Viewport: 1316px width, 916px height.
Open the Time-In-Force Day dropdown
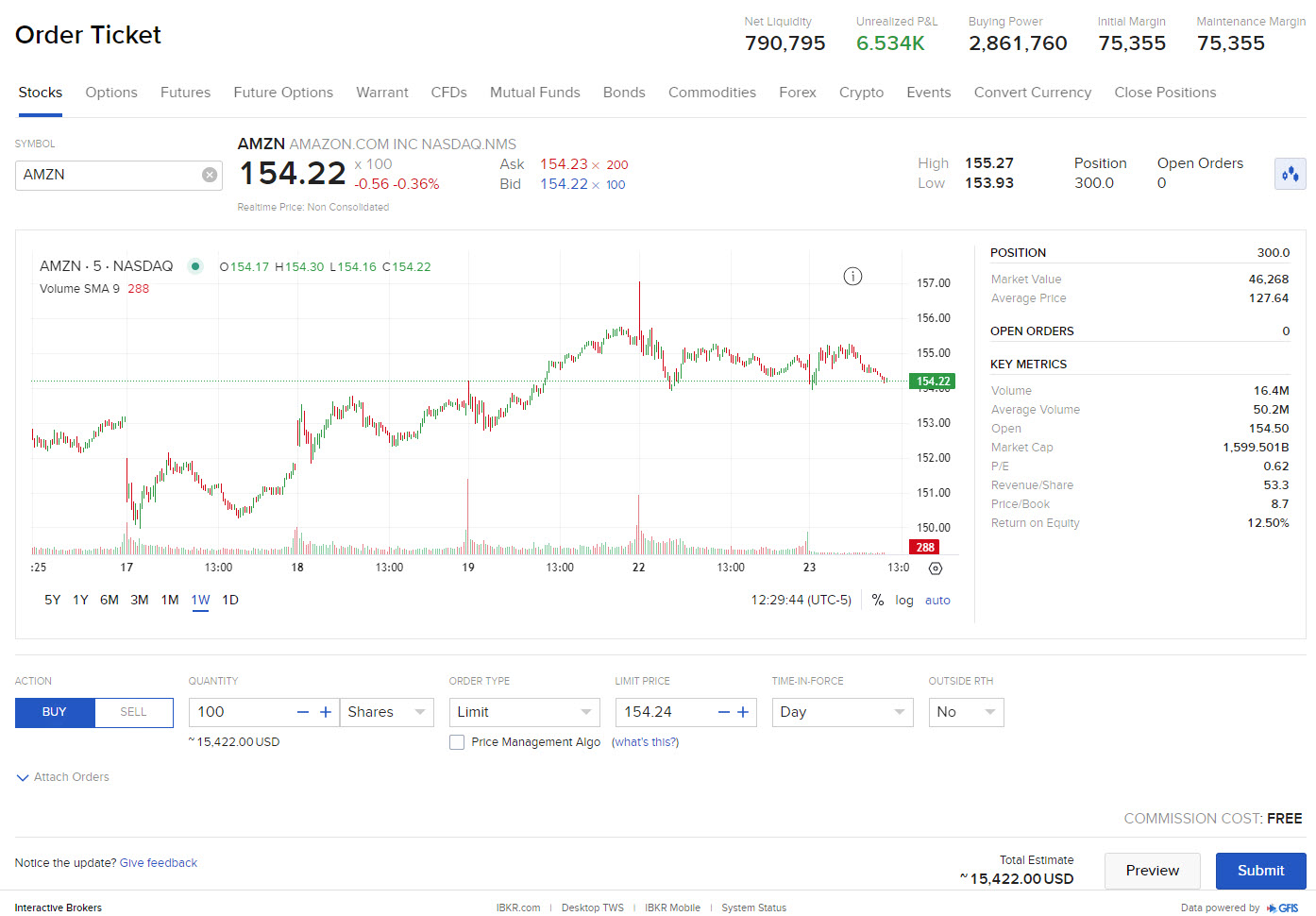pos(841,712)
